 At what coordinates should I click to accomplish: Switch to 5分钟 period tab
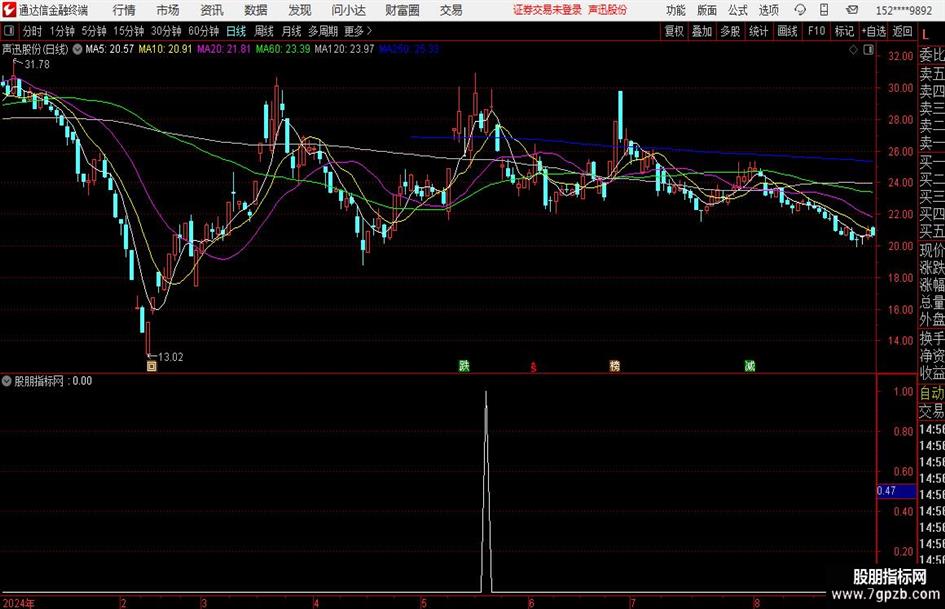point(94,31)
